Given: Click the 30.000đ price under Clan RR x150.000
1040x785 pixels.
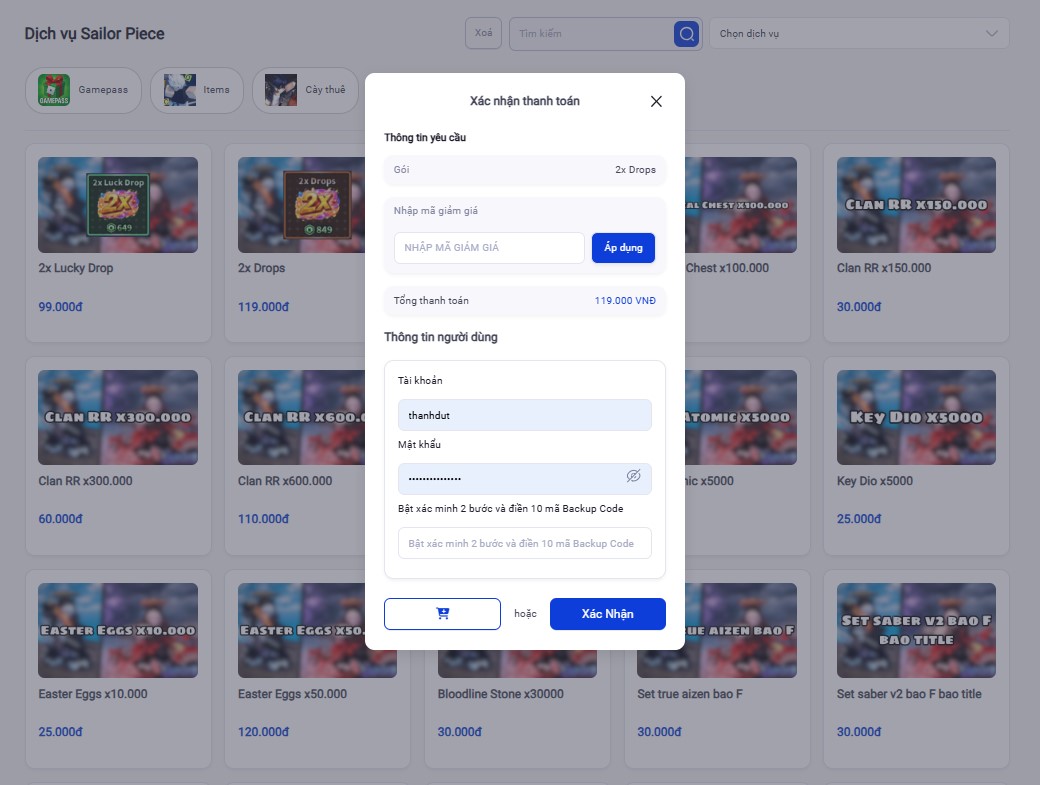Looking at the screenshot, I should coord(859,307).
